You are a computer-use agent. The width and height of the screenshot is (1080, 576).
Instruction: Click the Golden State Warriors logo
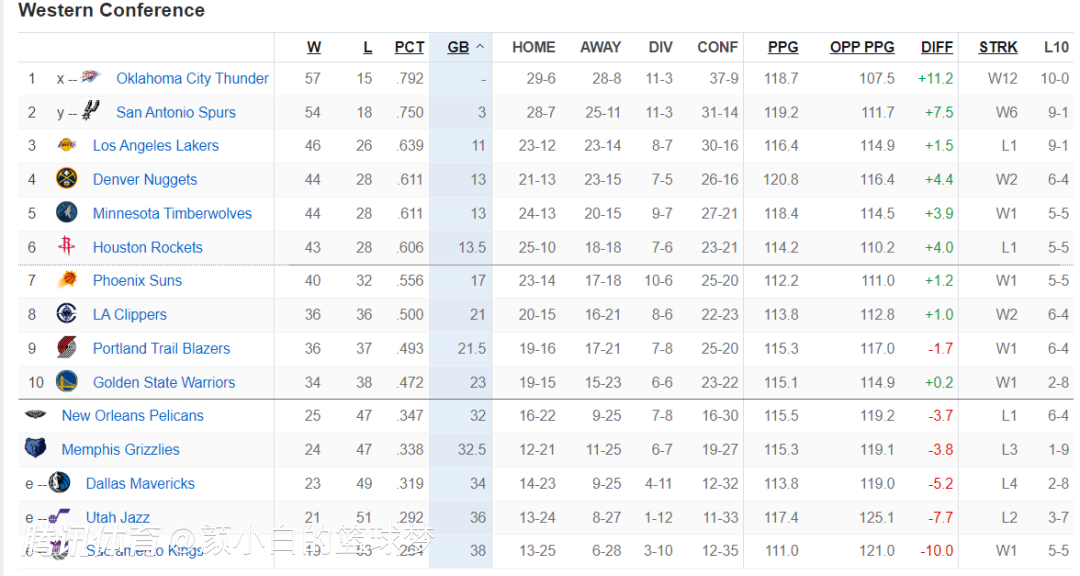click(x=67, y=382)
